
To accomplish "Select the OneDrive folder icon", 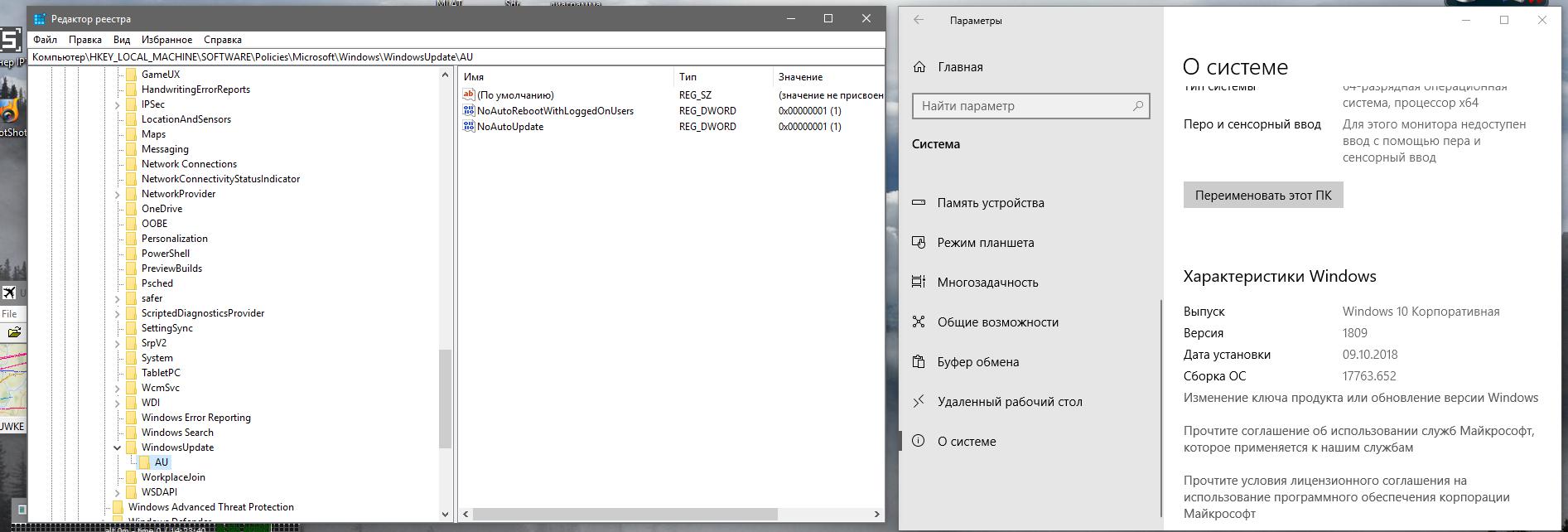I will coord(131,209).
